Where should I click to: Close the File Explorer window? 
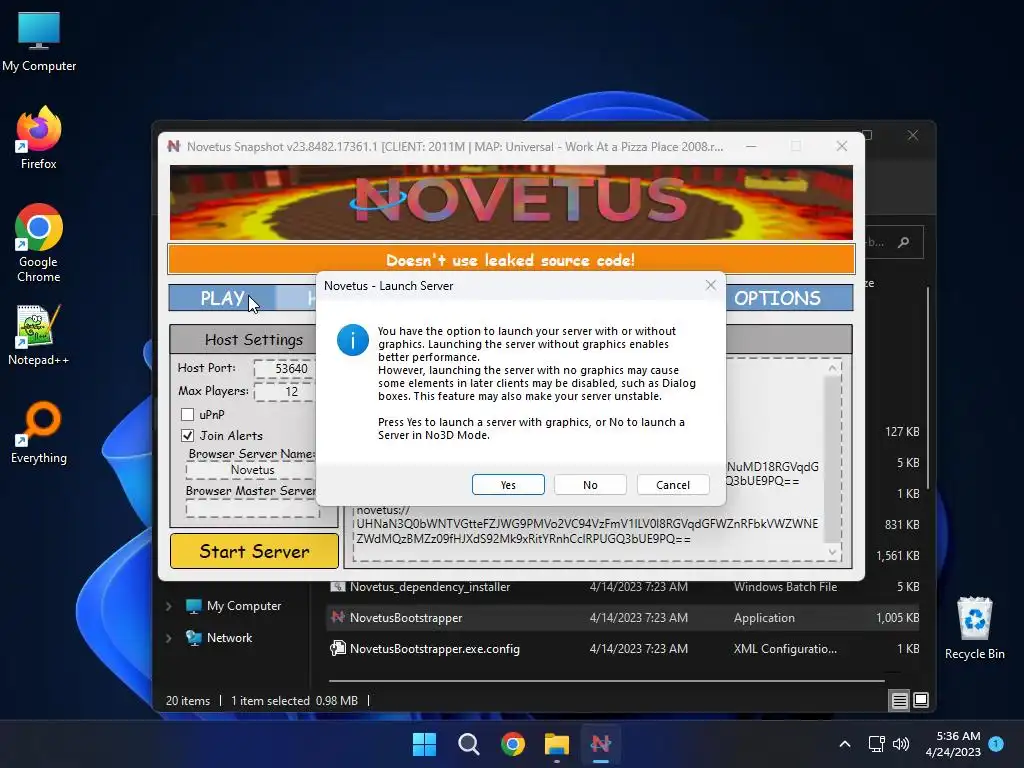click(x=913, y=135)
